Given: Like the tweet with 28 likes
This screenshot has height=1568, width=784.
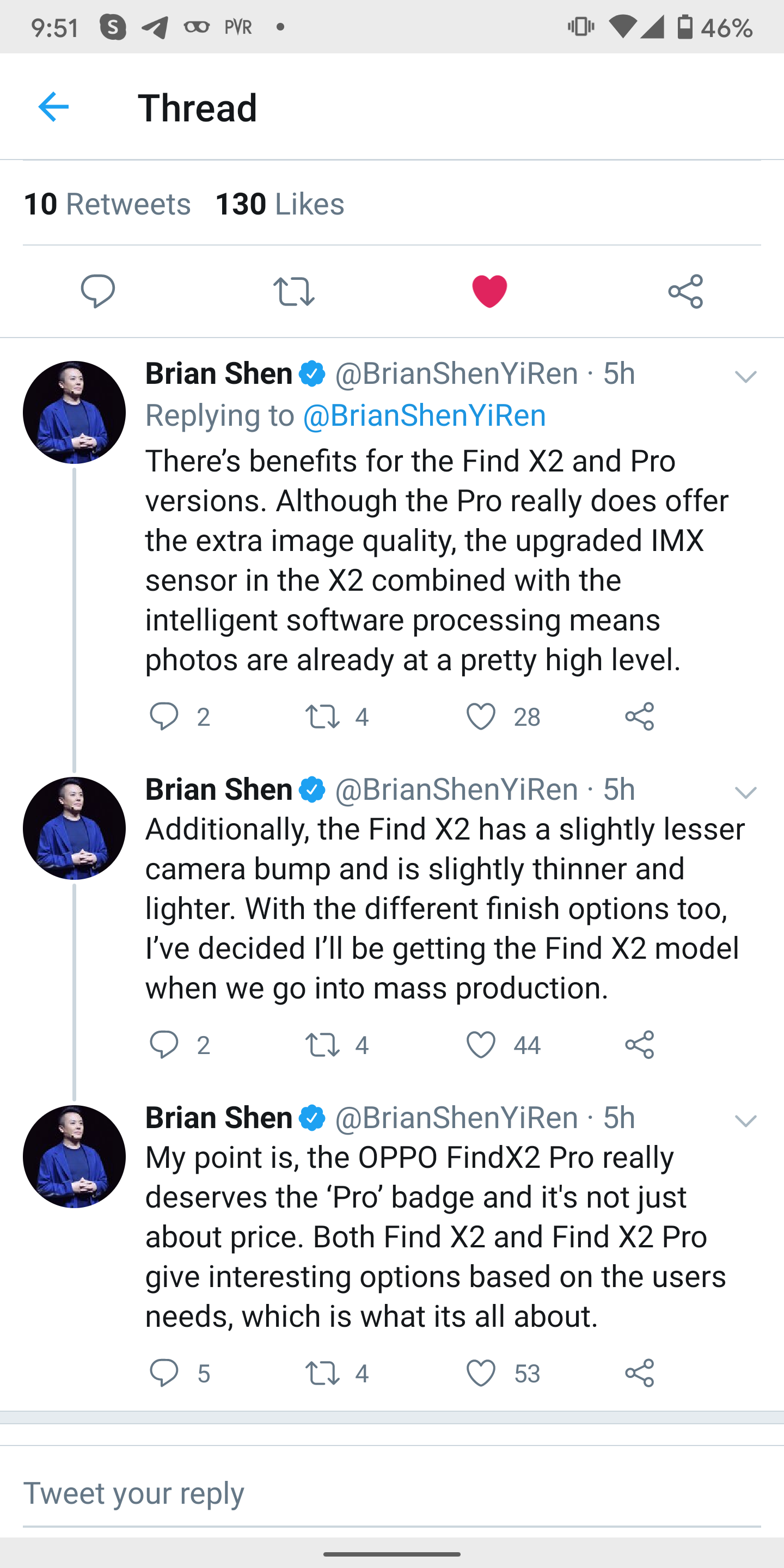Looking at the screenshot, I should tap(481, 716).
